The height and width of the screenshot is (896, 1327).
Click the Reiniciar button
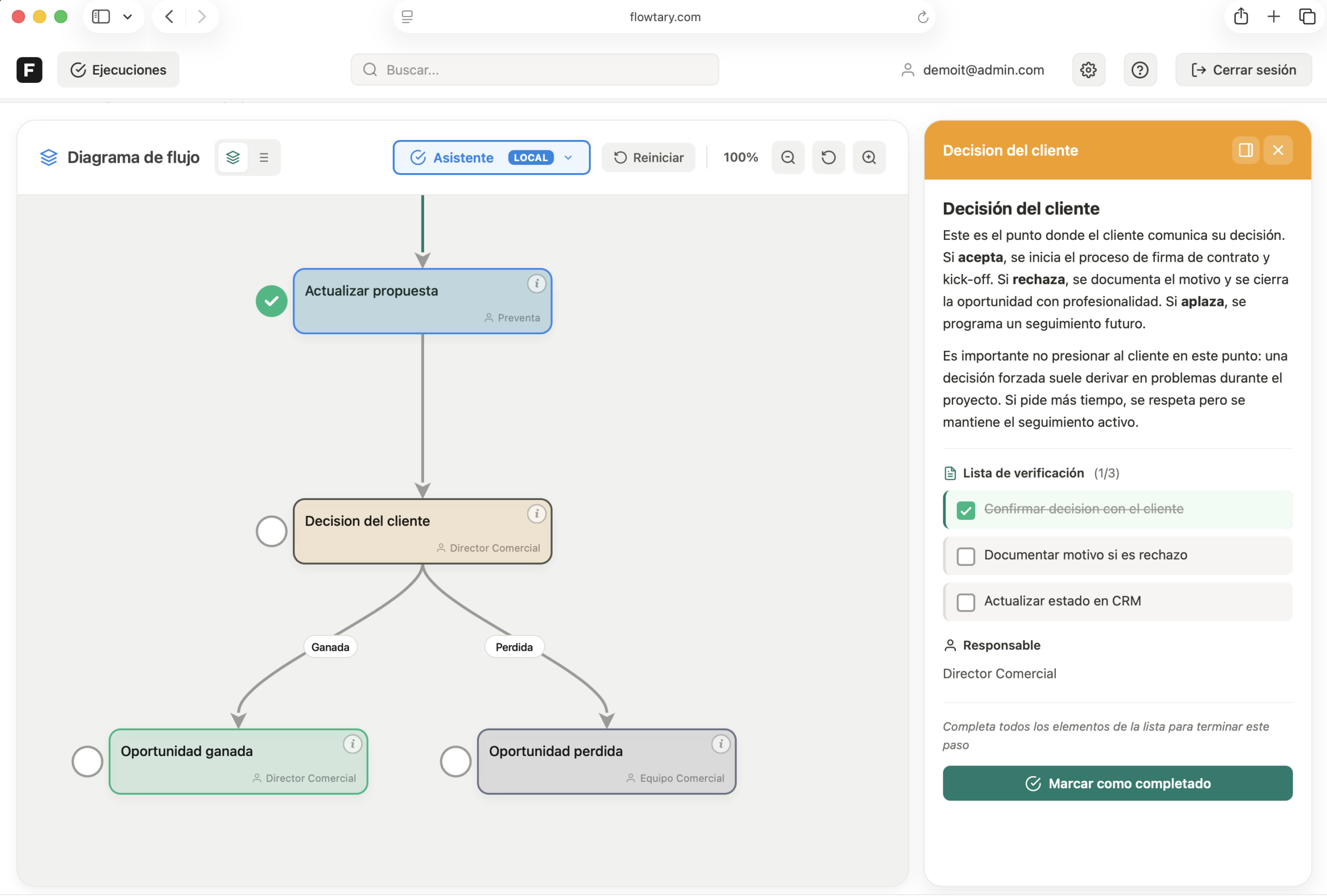(648, 158)
